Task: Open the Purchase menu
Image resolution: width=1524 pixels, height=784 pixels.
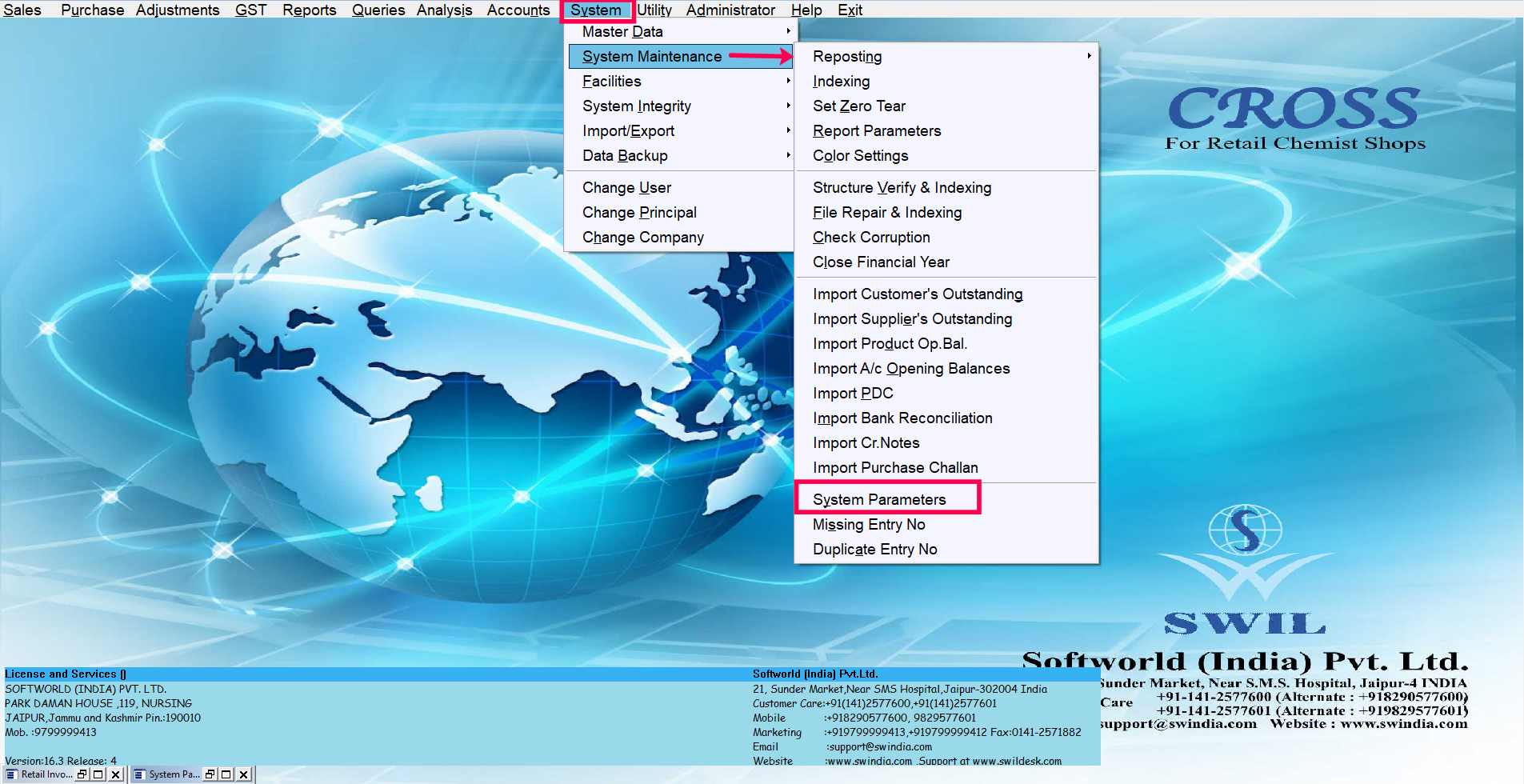Action: pyautogui.click(x=92, y=10)
